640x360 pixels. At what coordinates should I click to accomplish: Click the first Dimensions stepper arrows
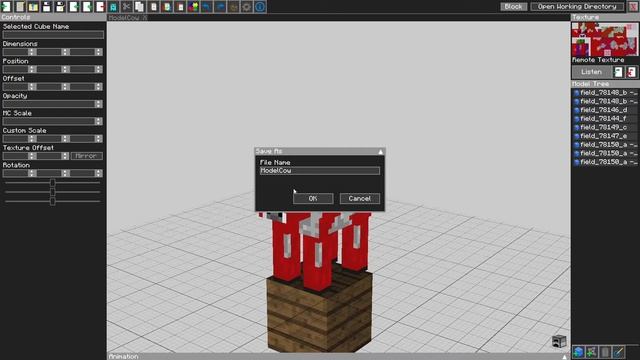32,52
